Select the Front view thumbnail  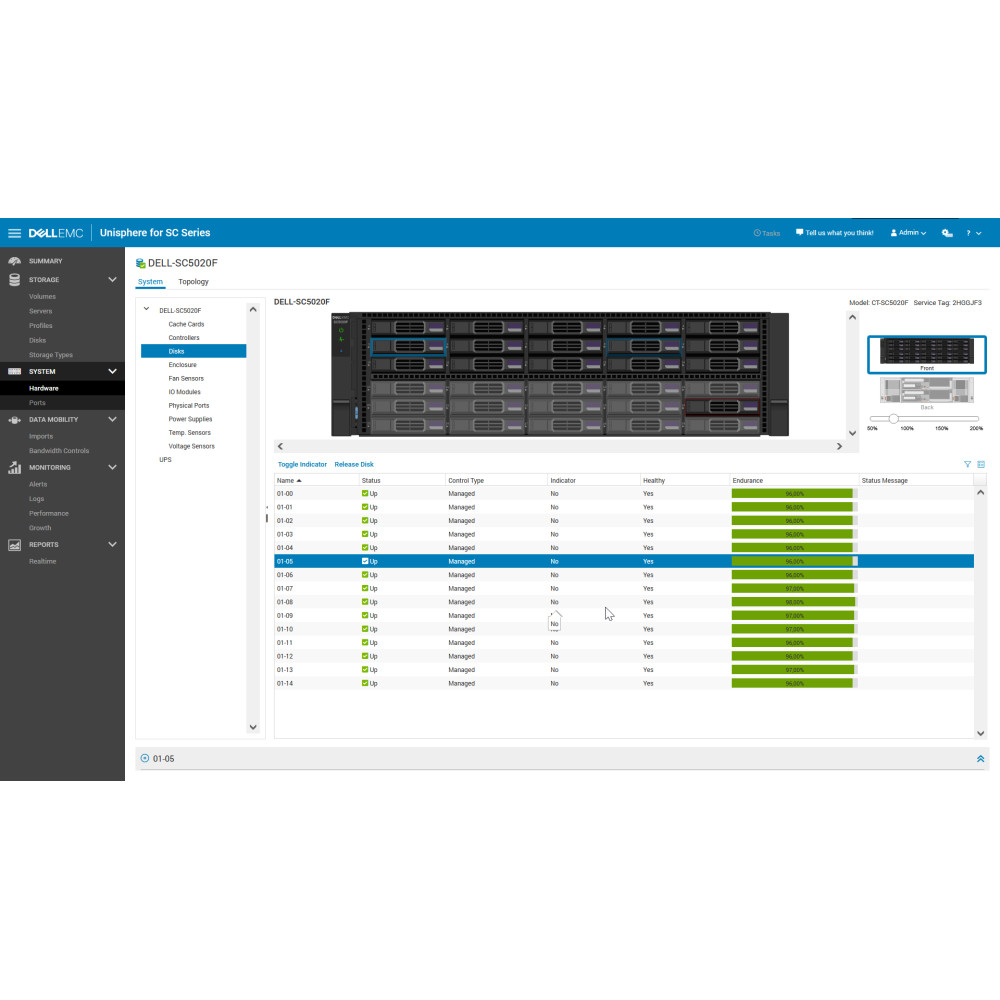pyautogui.click(x=927, y=354)
